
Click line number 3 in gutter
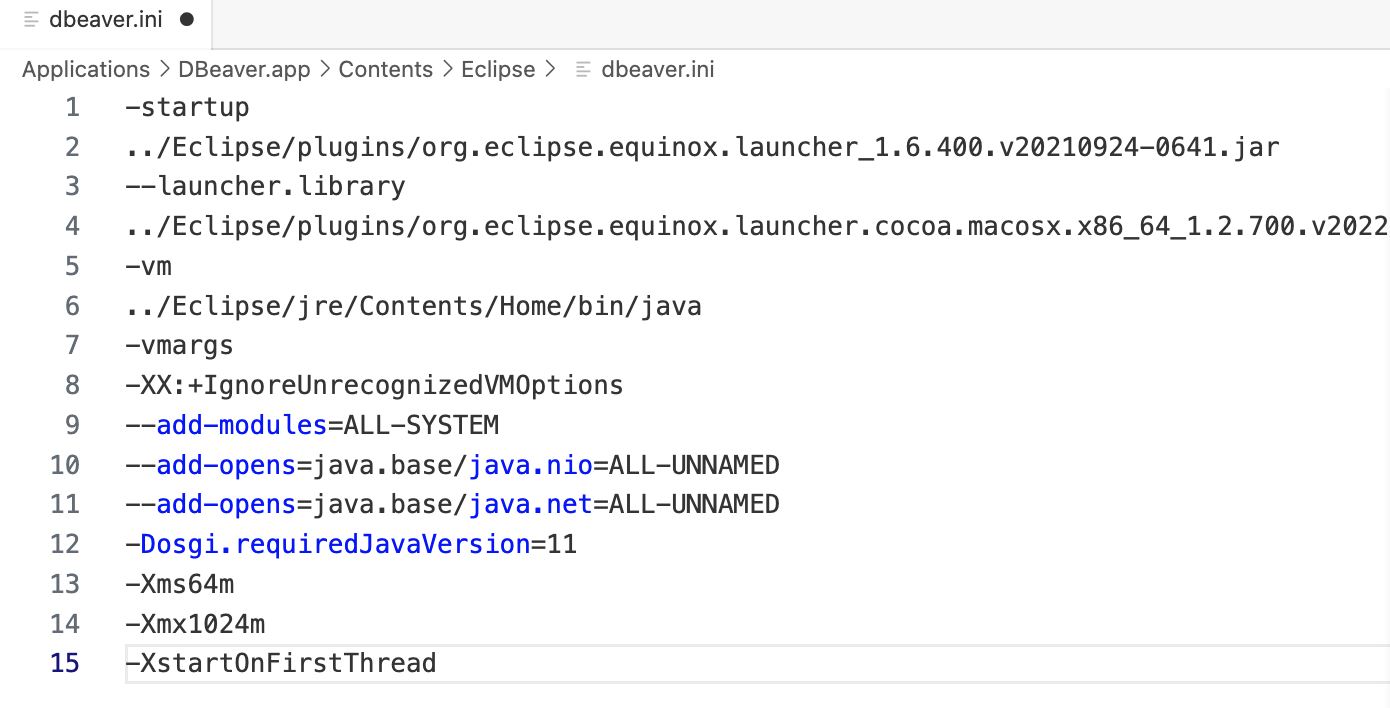coord(72,186)
